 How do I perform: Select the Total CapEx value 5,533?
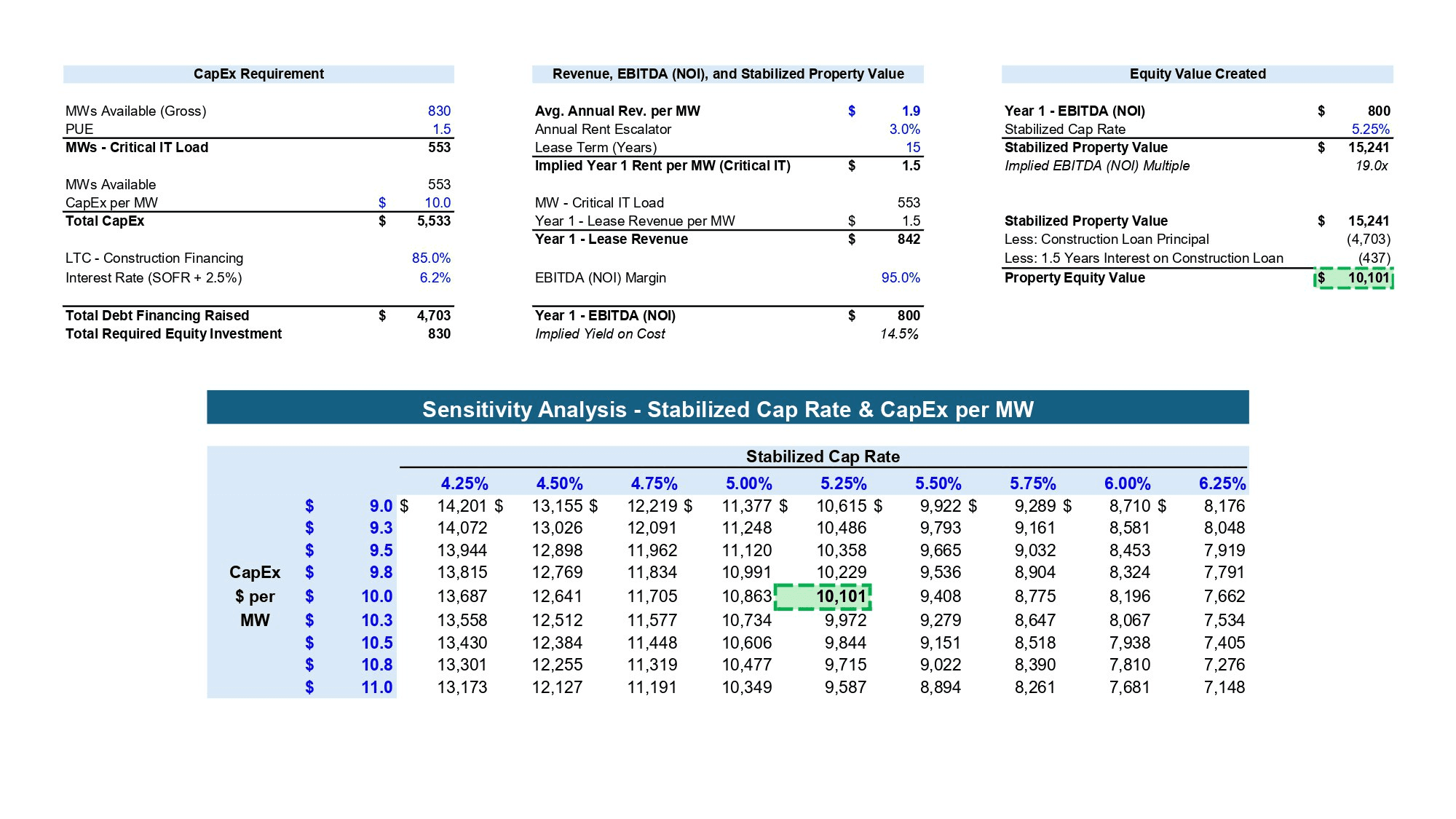[x=433, y=221]
